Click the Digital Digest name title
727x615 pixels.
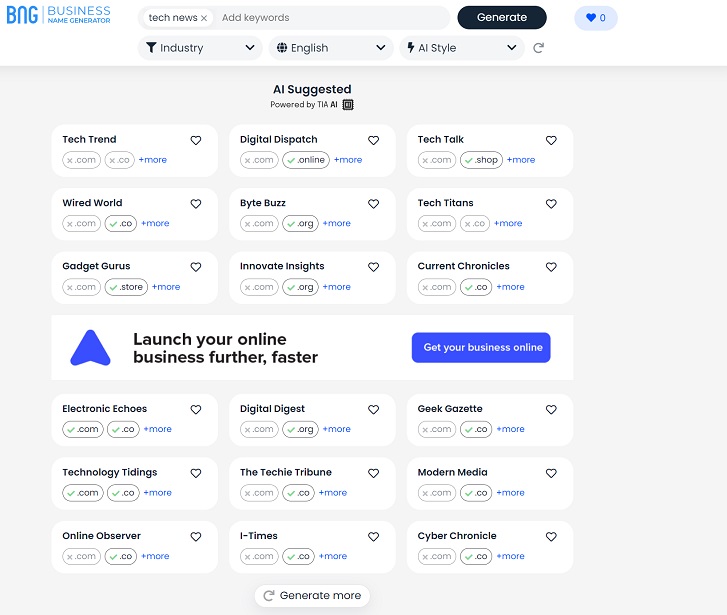272,409
